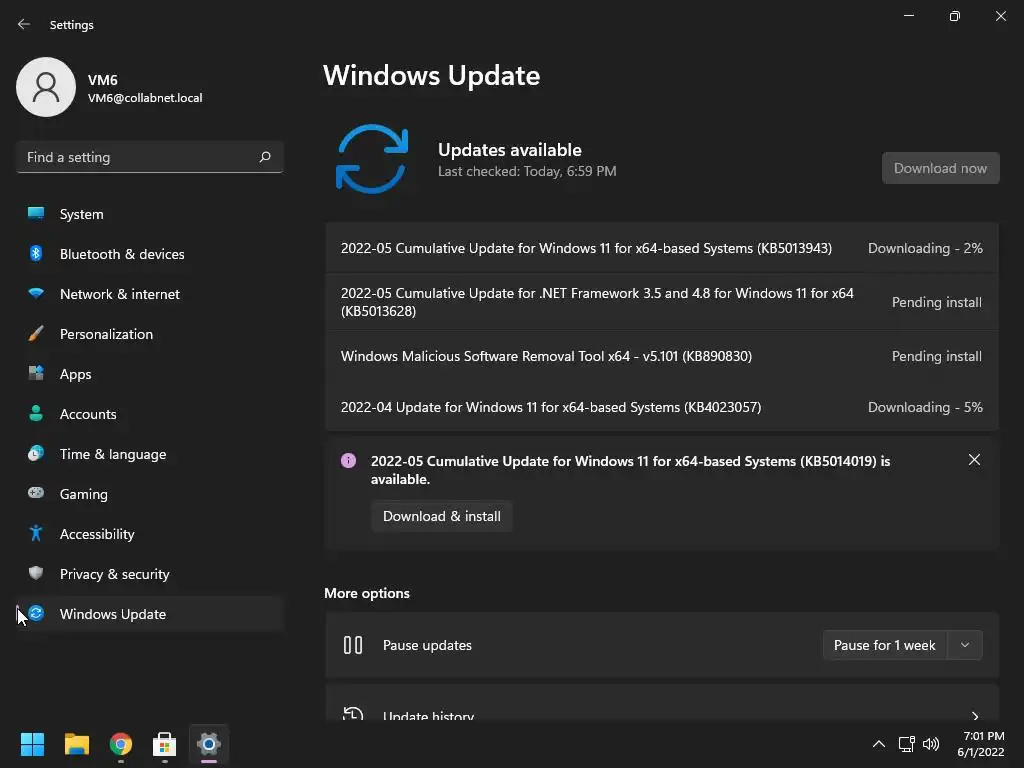Click the search magnifier in Find a setting
This screenshot has height=768, width=1024.
point(265,157)
